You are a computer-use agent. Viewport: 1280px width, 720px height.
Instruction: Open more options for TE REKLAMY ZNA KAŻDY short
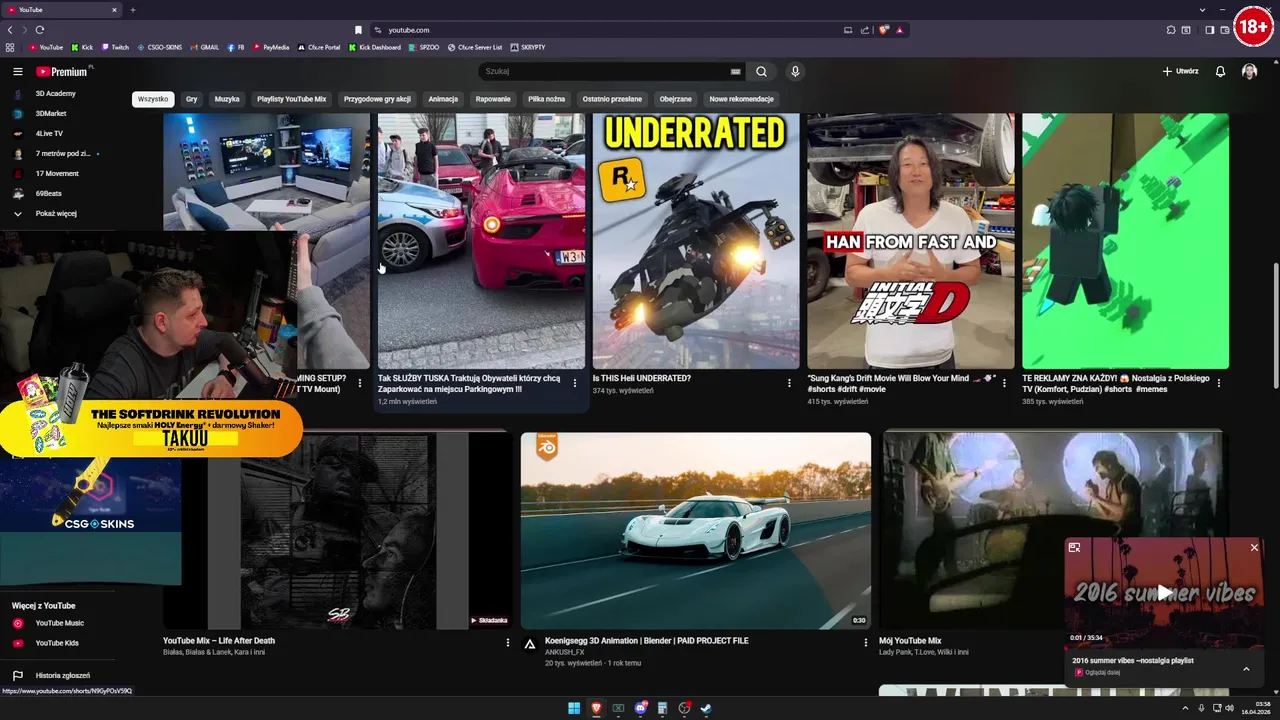pos(1219,383)
